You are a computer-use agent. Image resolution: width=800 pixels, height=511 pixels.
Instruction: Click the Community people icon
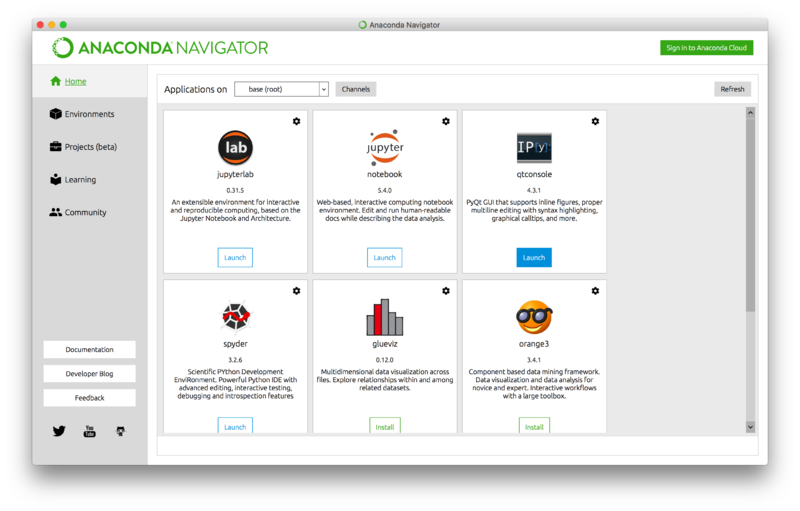[56, 212]
